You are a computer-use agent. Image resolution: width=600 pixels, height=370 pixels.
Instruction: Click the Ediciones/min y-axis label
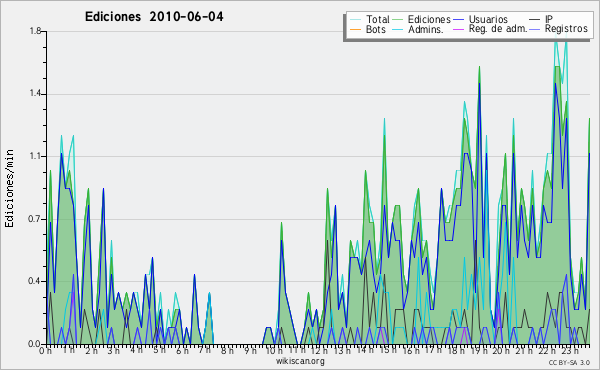[x=9, y=188]
